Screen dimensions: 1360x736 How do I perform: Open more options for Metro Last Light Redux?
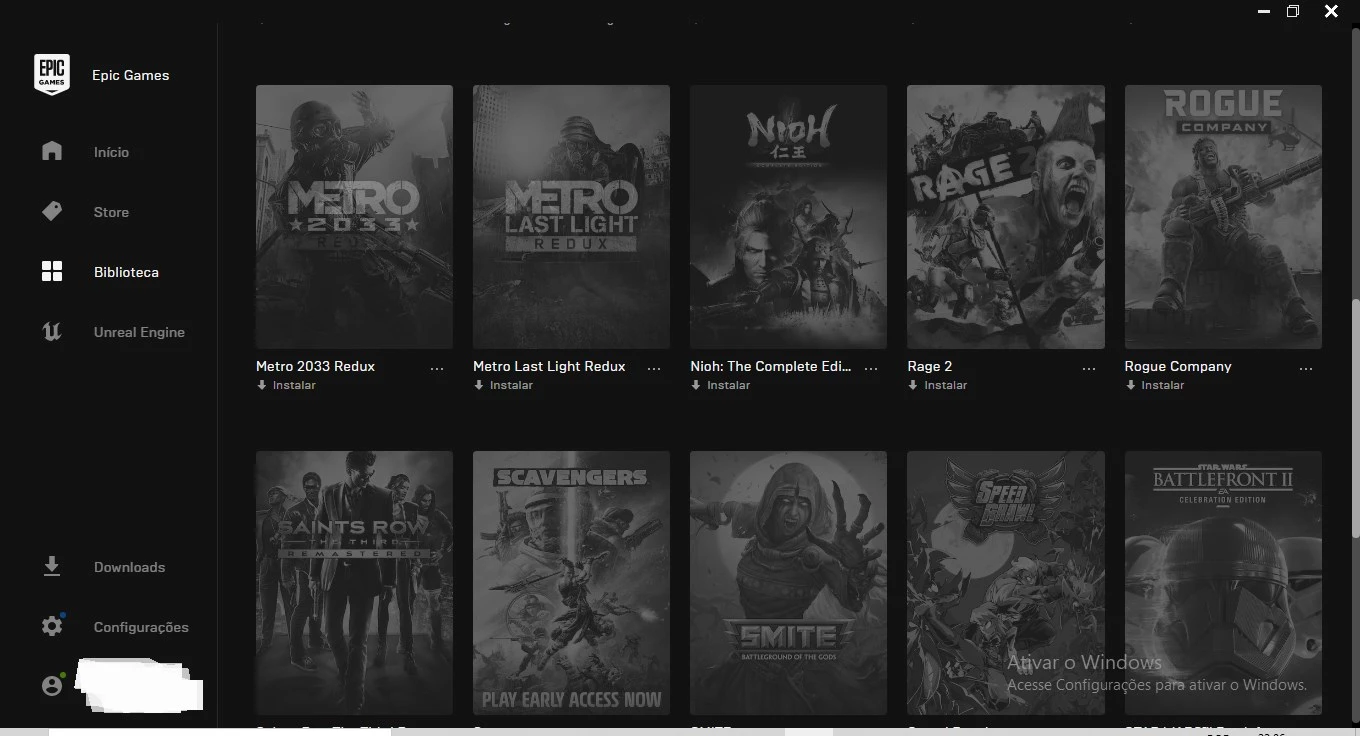[654, 368]
